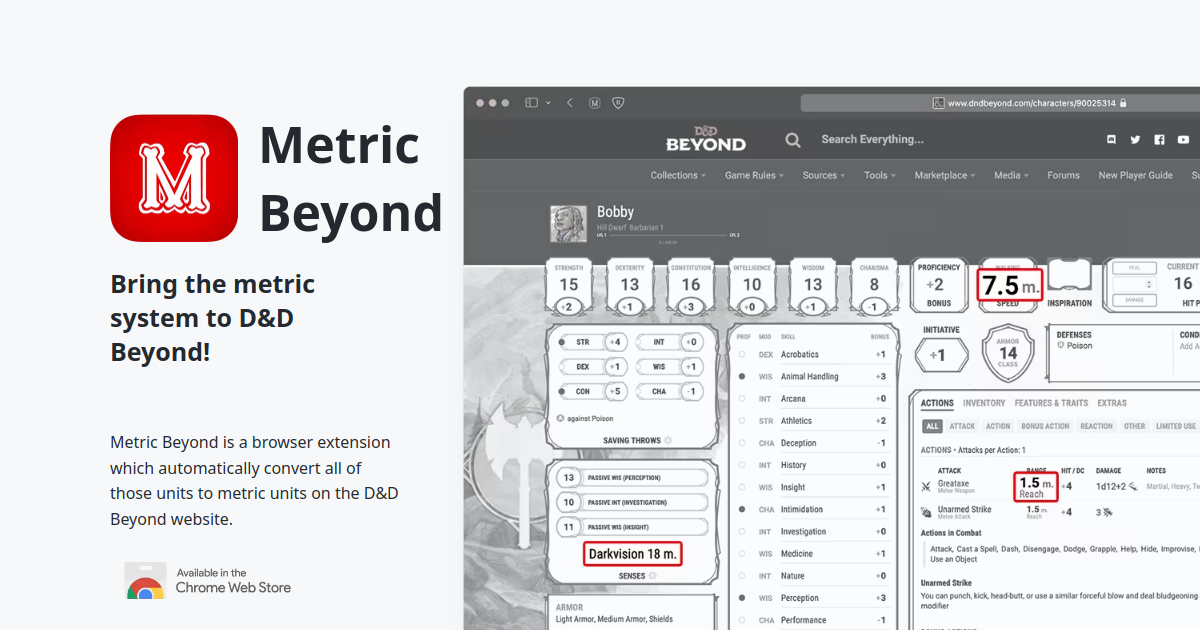This screenshot has height=630, width=1200.
Task: Go back with the browser back arrow
Action: (x=570, y=102)
